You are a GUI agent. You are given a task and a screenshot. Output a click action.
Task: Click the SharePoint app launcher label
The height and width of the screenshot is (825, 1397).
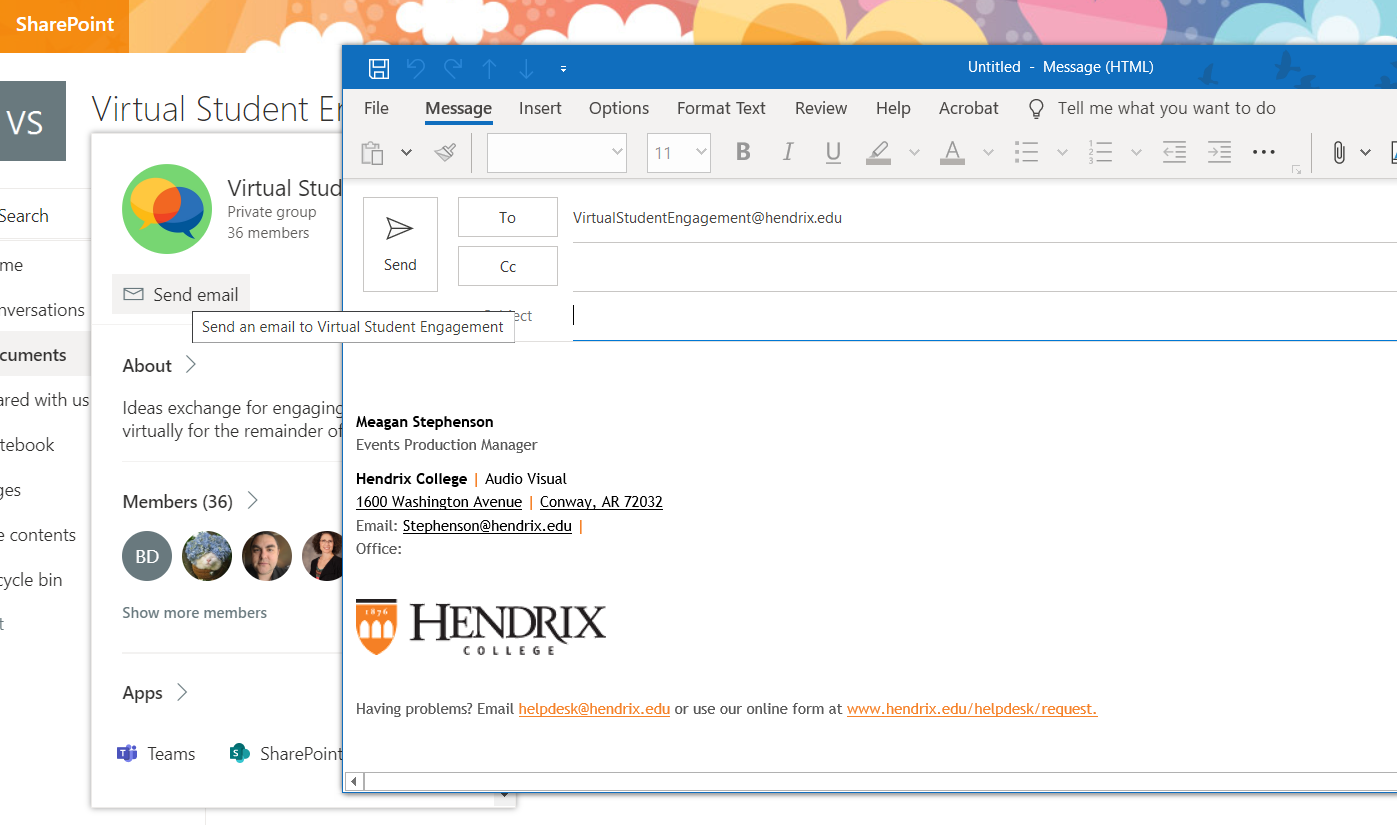tap(64, 25)
